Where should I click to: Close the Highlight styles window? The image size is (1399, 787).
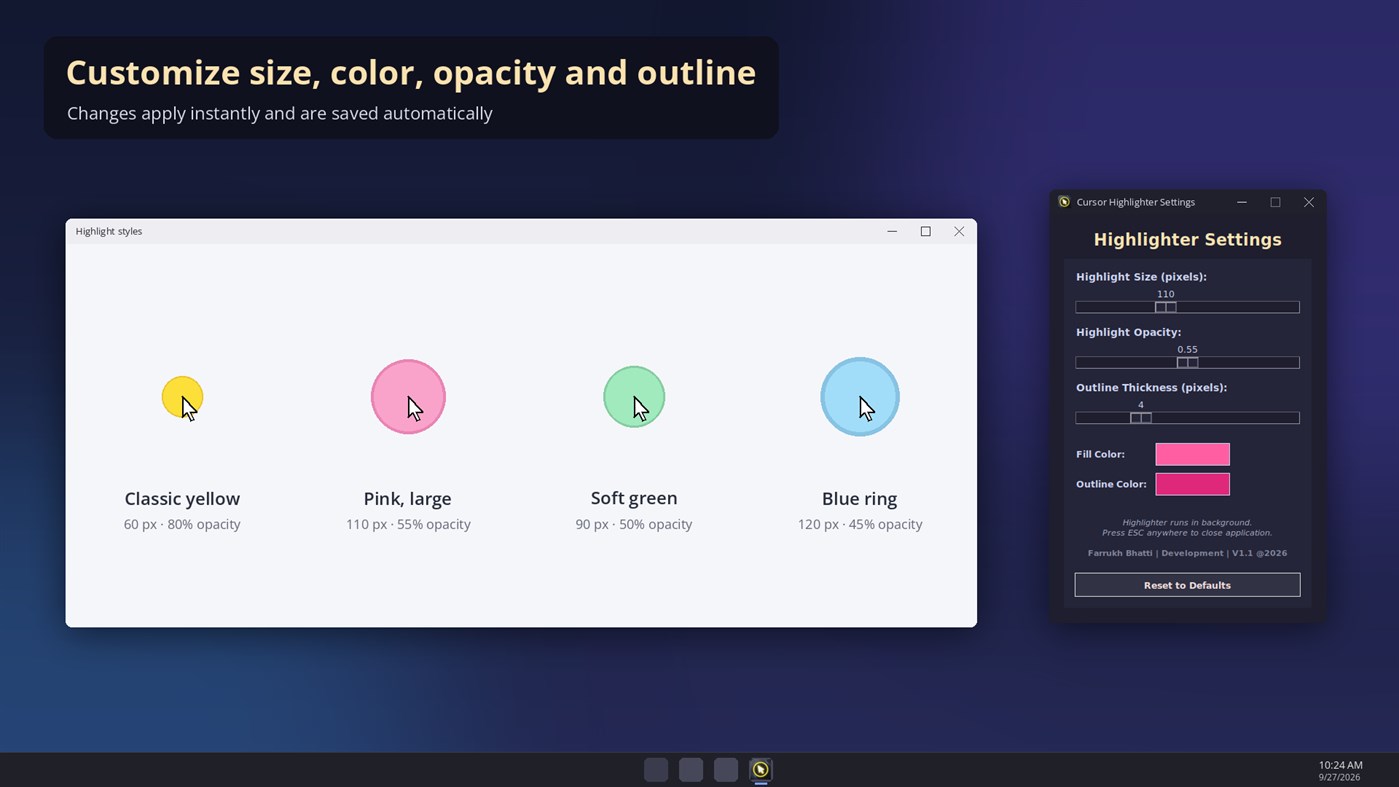click(959, 231)
